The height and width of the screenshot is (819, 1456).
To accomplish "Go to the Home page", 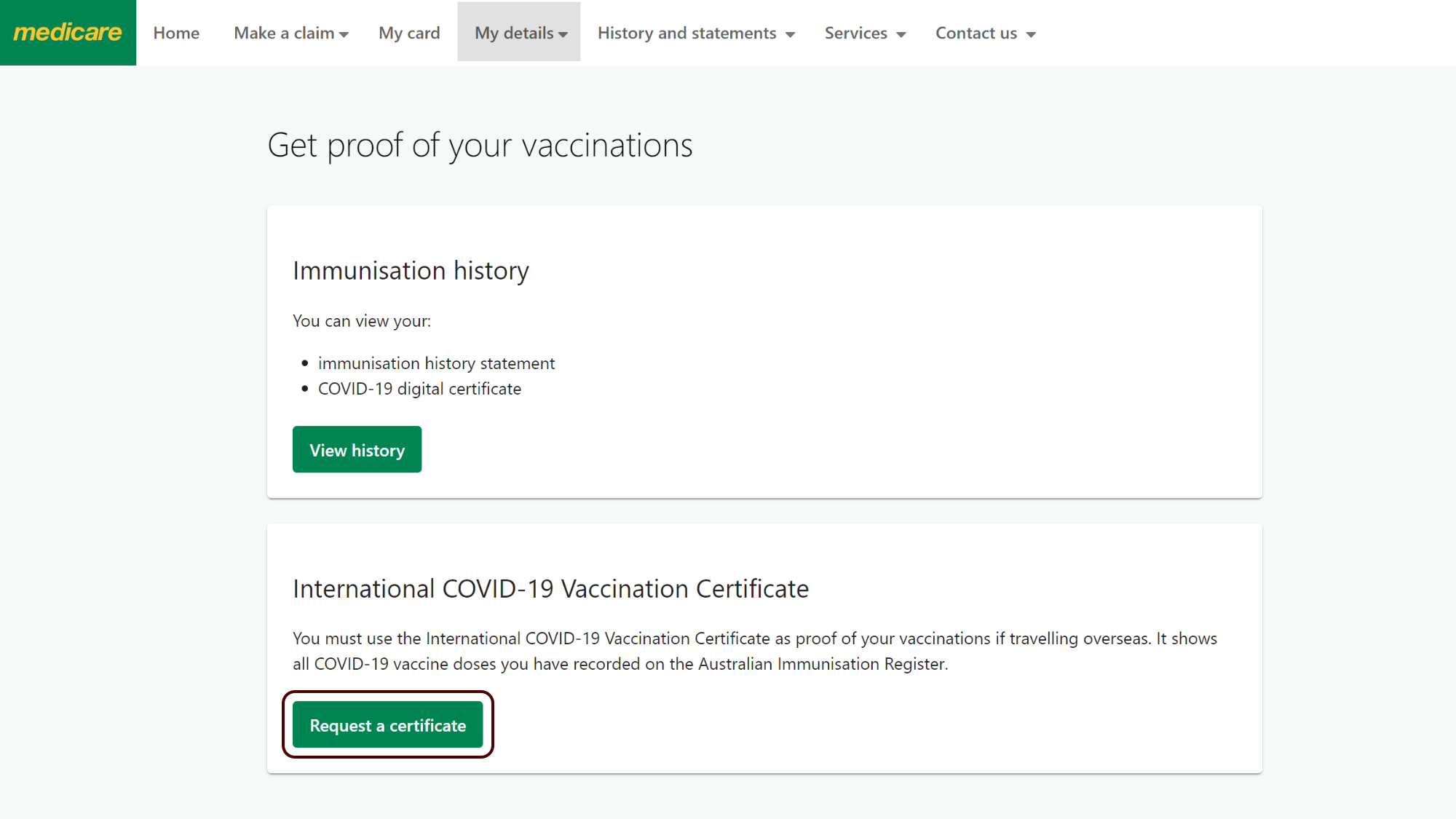I will [176, 33].
